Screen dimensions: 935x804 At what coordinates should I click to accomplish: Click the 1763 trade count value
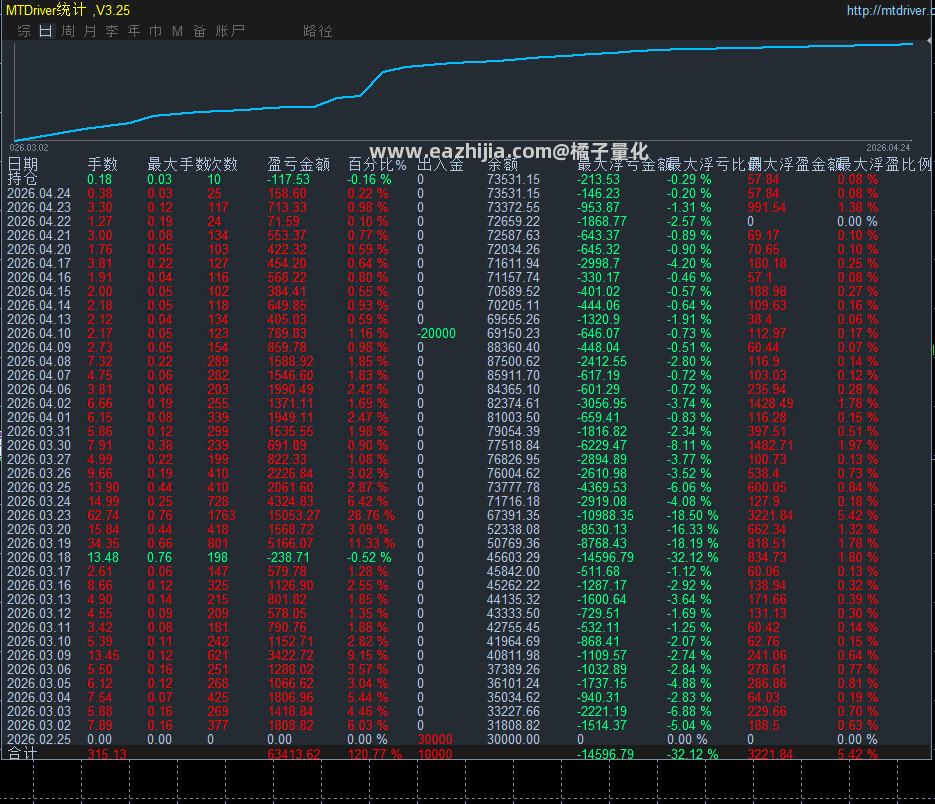coord(221,515)
